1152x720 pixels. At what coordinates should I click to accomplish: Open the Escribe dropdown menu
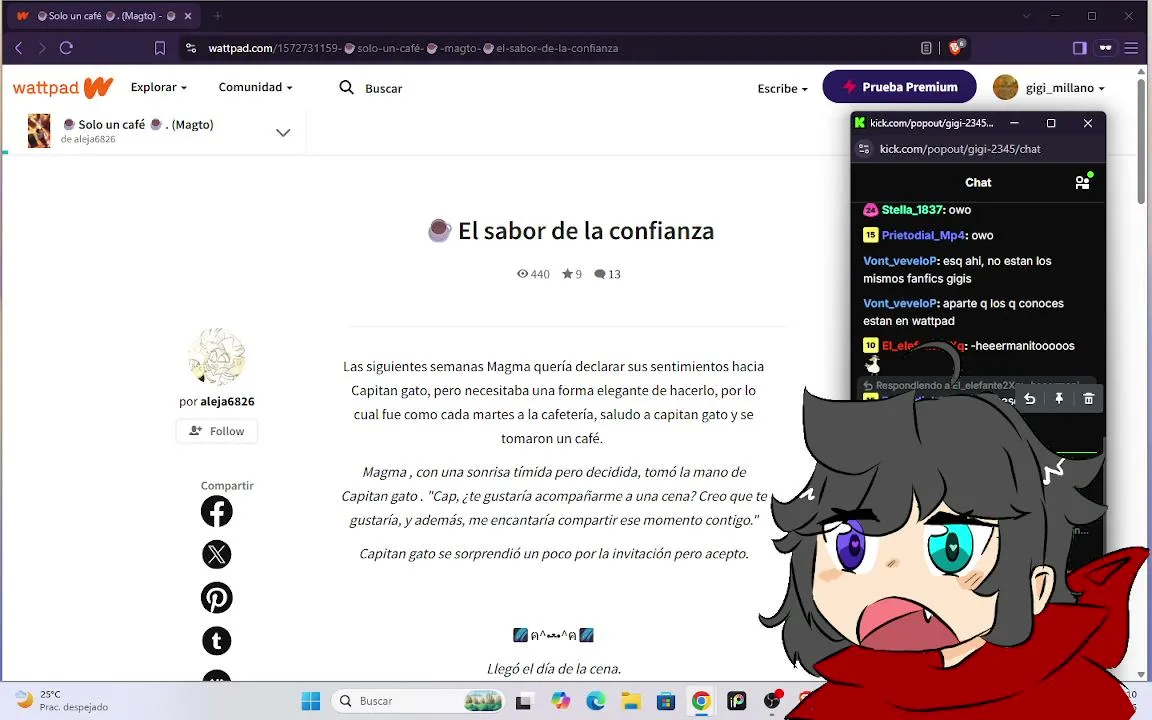tap(782, 88)
